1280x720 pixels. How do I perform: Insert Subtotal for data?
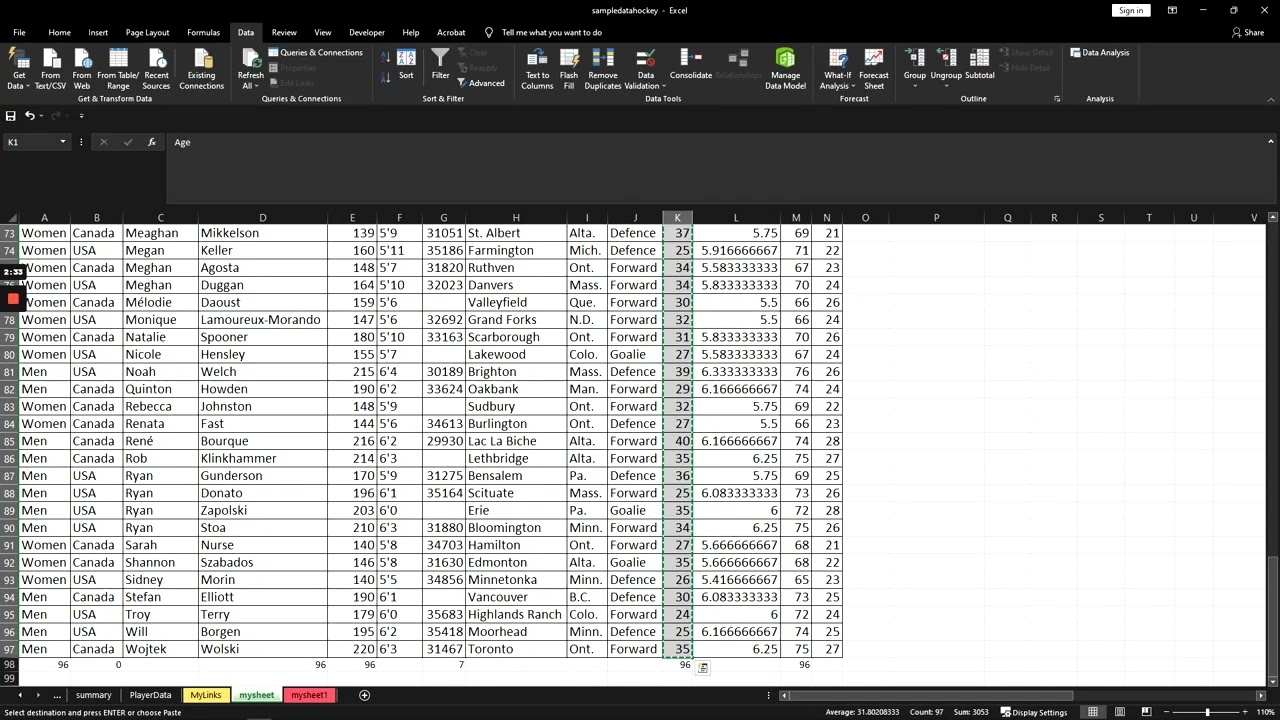tap(979, 64)
